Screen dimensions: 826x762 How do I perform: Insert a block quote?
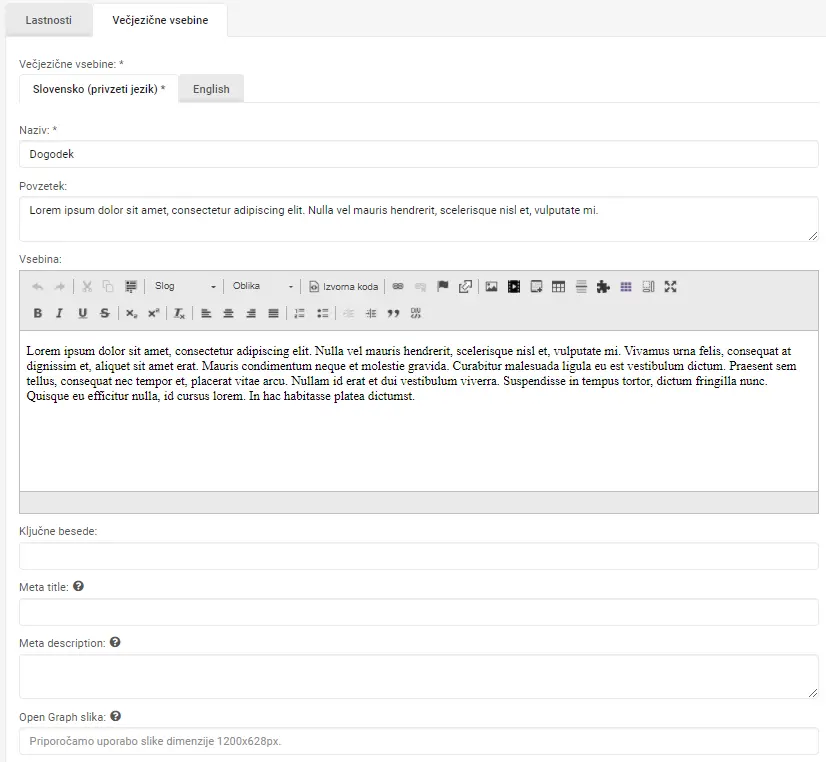click(393, 313)
